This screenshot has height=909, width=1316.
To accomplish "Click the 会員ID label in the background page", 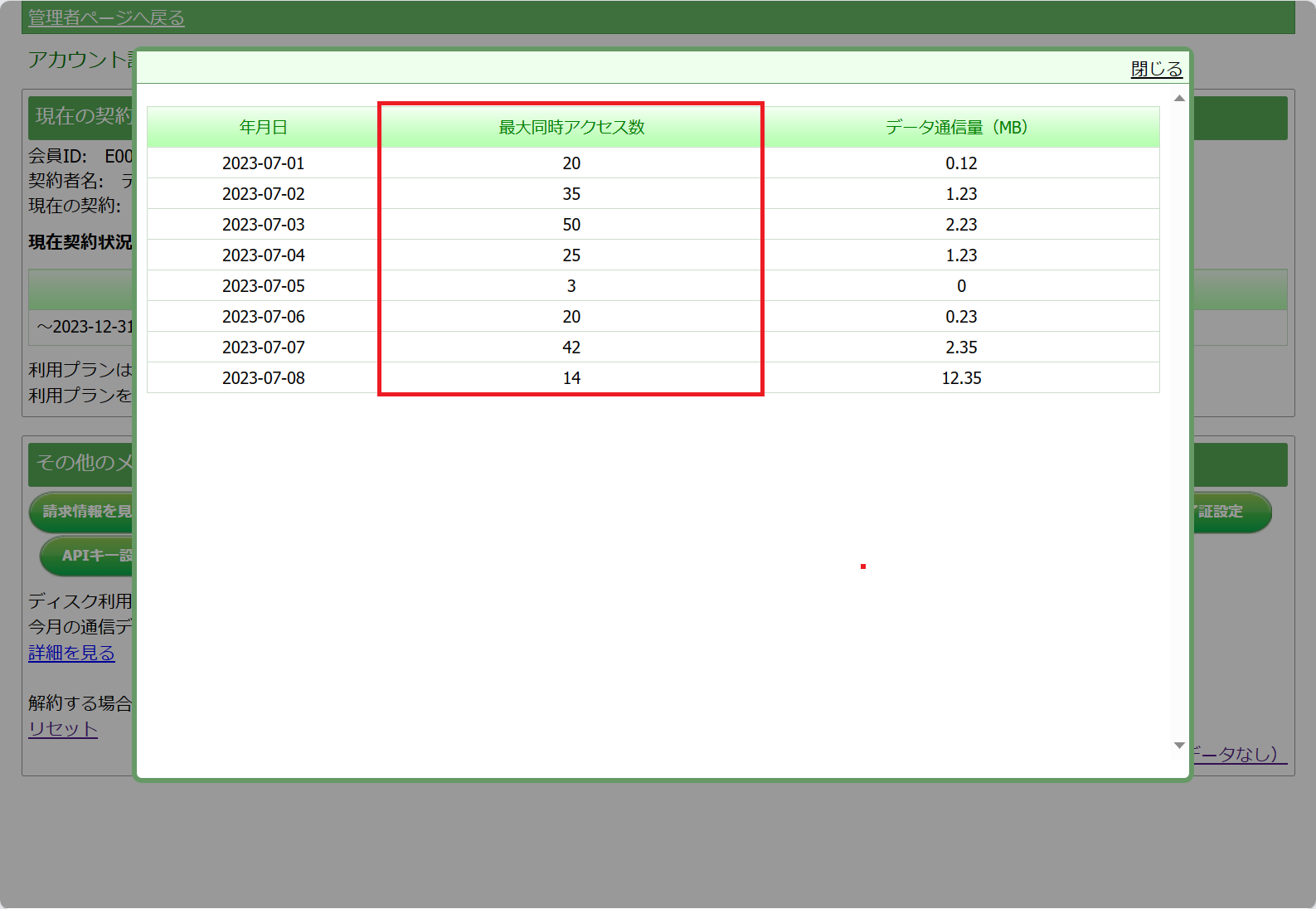I will pos(57,156).
